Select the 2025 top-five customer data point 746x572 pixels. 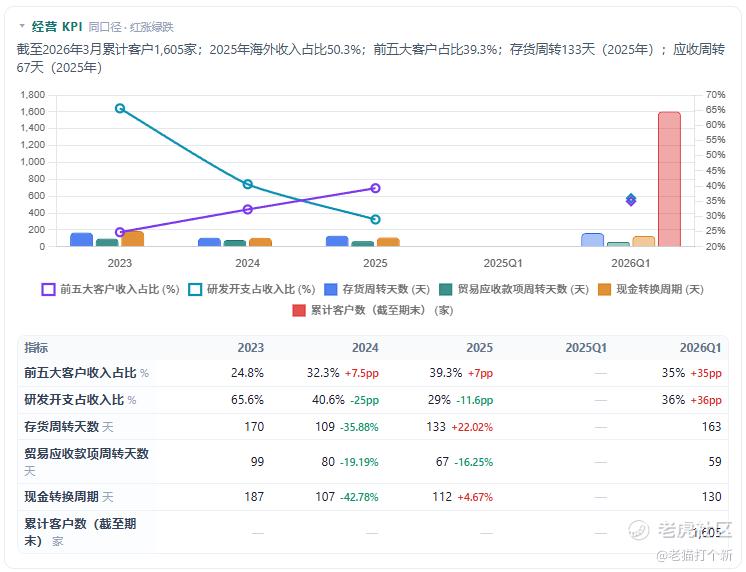coord(375,188)
